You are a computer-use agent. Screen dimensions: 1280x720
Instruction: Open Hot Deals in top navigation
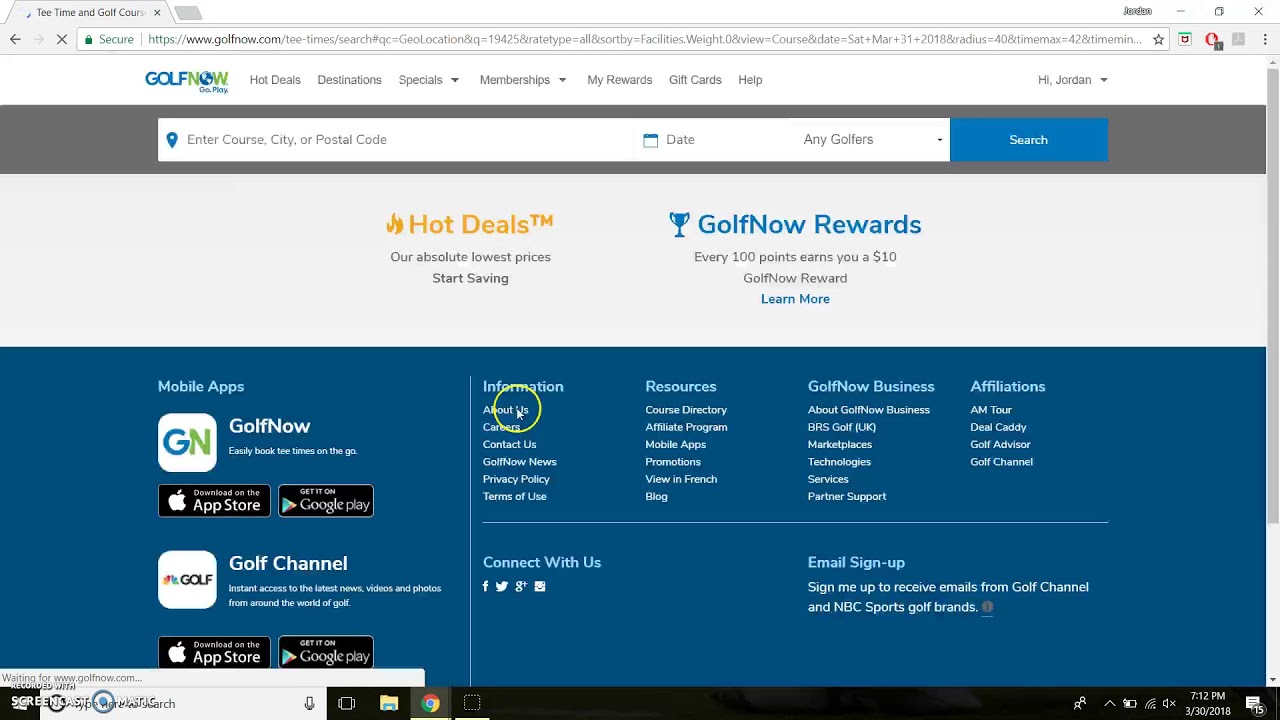[x=275, y=80]
